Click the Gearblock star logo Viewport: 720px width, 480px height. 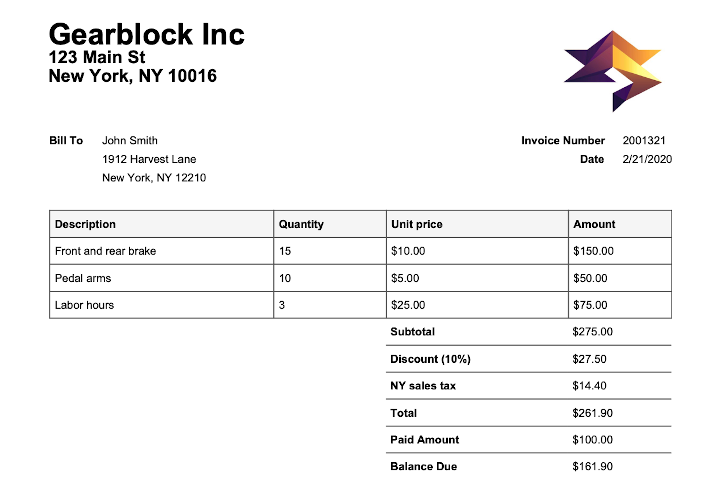pyautogui.click(x=613, y=71)
